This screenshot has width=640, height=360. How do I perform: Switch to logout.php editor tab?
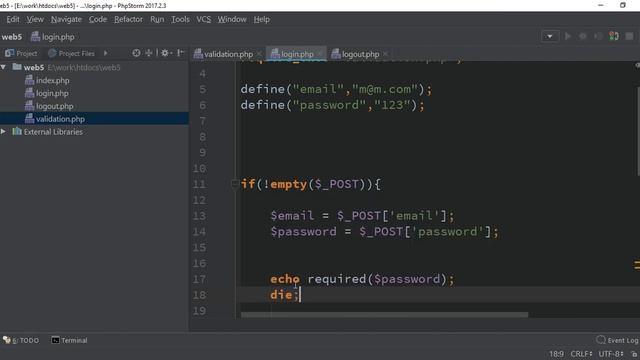(x=359, y=54)
